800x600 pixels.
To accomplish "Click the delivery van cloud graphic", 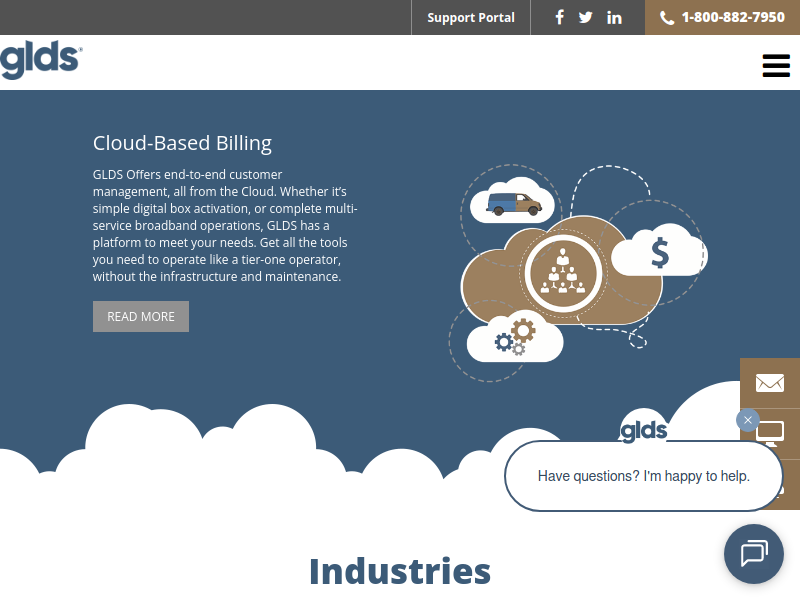I will tap(513, 204).
